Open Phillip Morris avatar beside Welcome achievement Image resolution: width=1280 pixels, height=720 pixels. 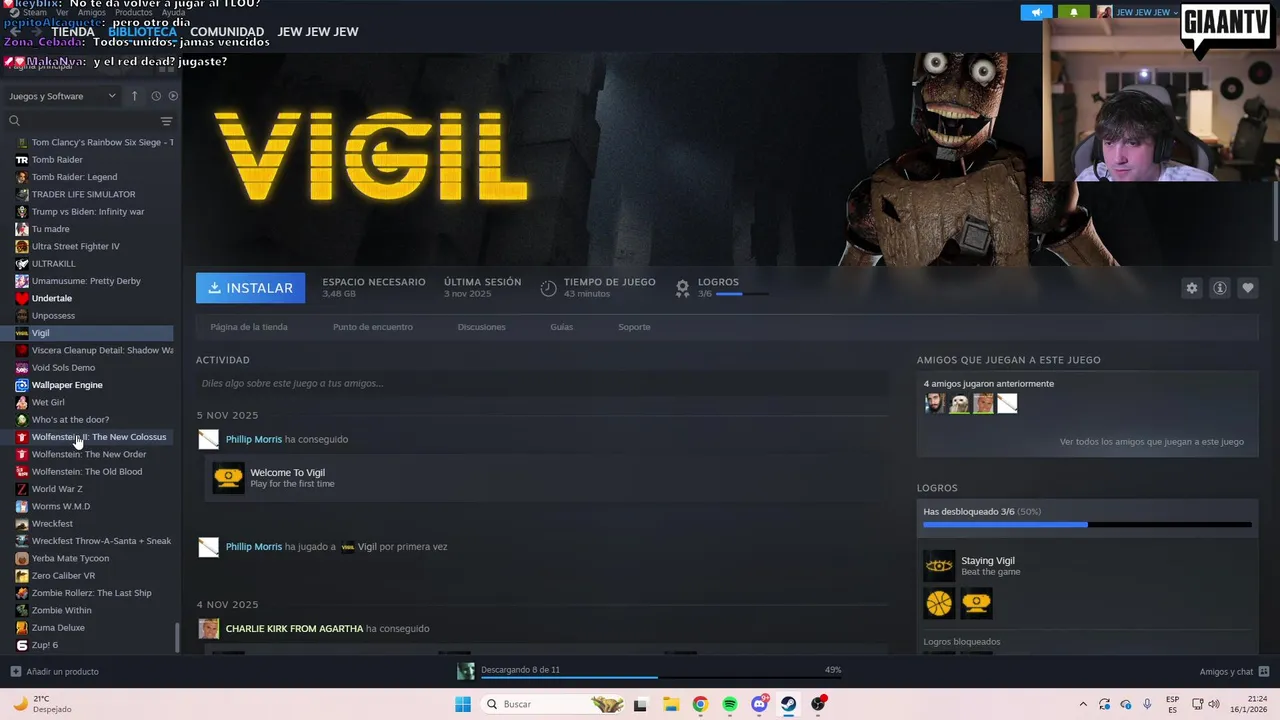tap(208, 439)
